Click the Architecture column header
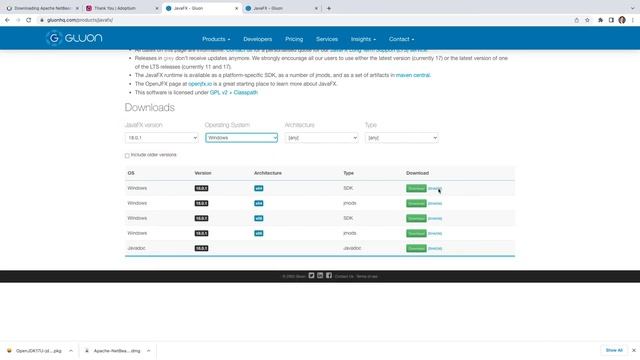 pyautogui.click(x=268, y=173)
